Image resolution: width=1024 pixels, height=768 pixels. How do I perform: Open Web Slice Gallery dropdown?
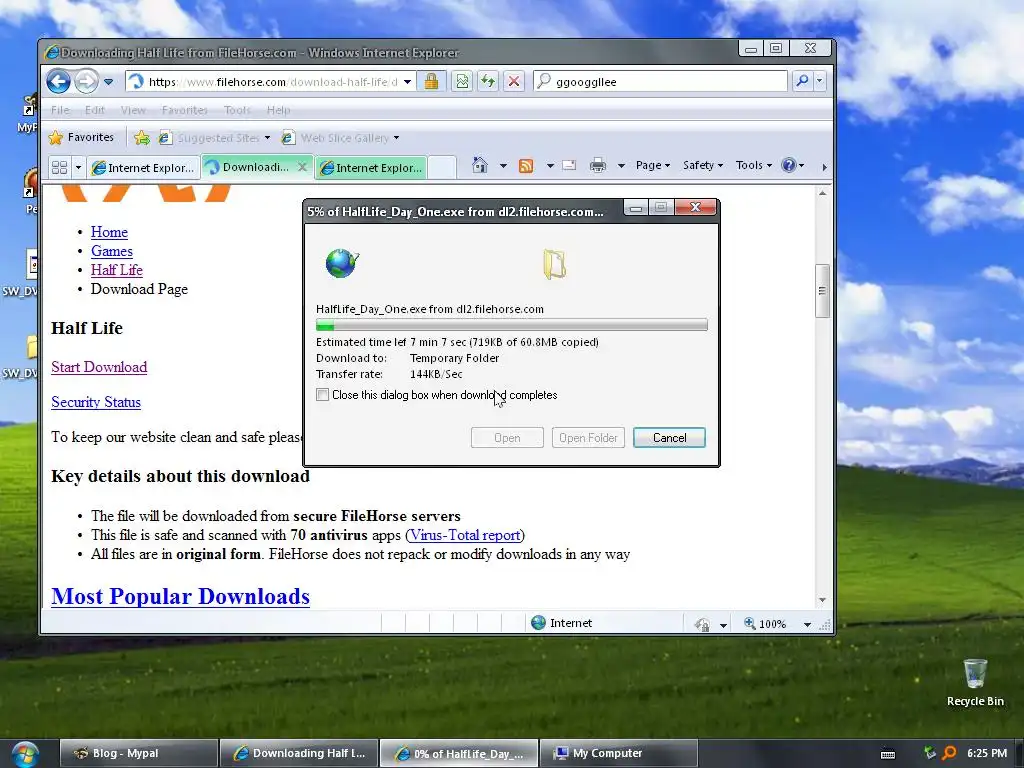396,138
